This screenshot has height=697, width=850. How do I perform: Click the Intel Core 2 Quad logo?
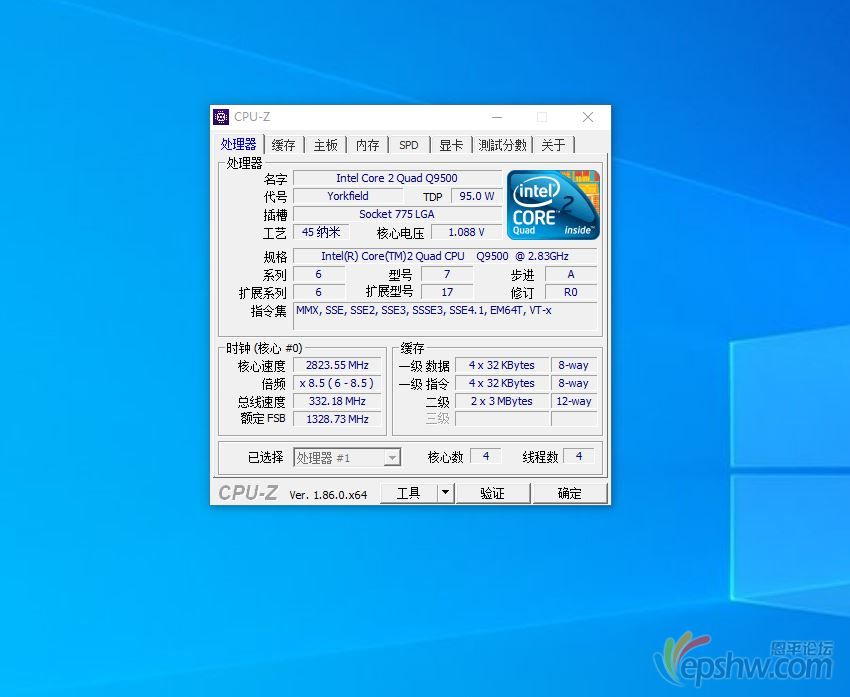[553, 205]
